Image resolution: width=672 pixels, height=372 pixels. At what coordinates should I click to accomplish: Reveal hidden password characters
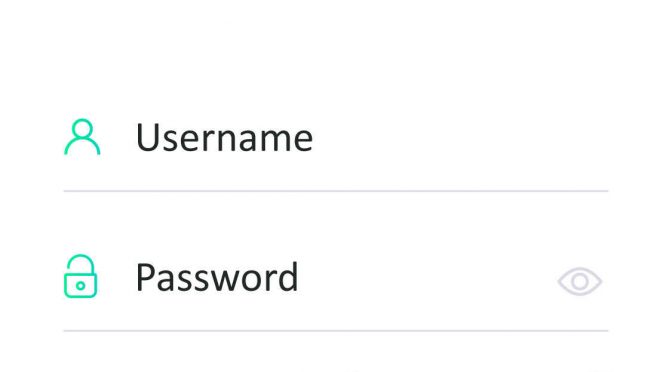[580, 282]
